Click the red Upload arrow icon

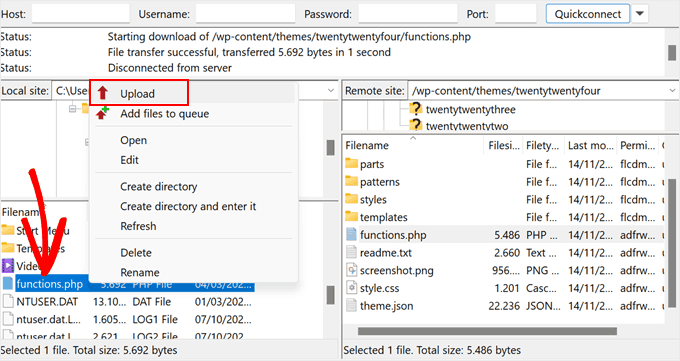[102, 92]
